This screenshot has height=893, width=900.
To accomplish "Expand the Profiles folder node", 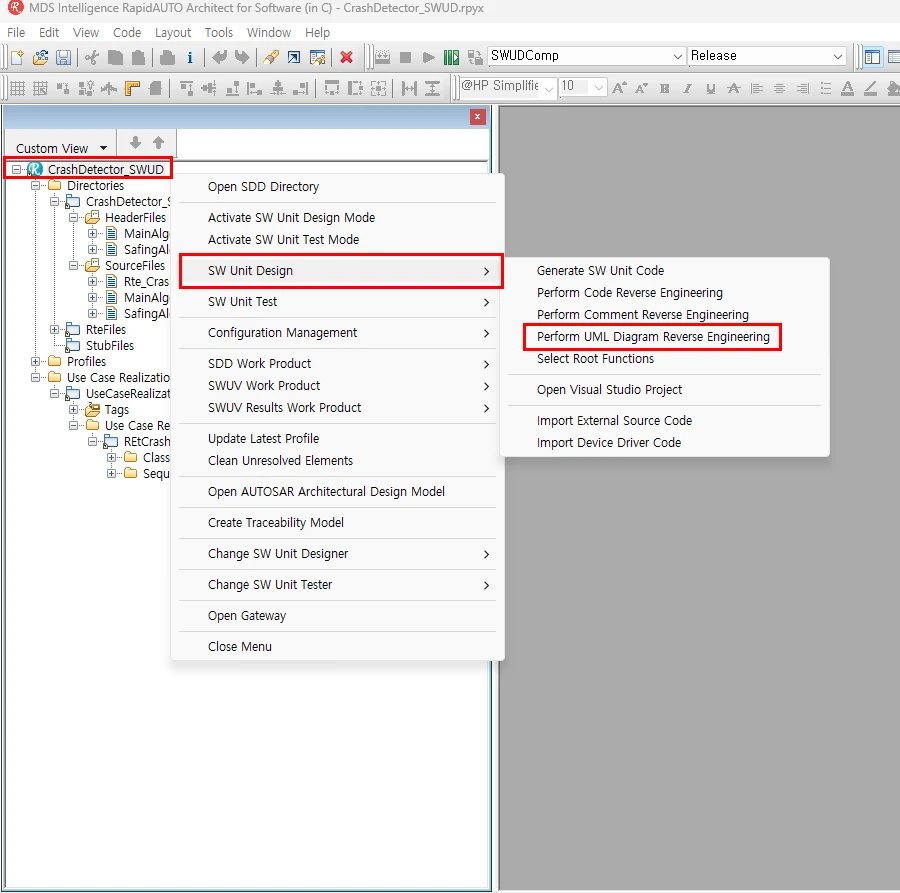I will pyautogui.click(x=36, y=362).
